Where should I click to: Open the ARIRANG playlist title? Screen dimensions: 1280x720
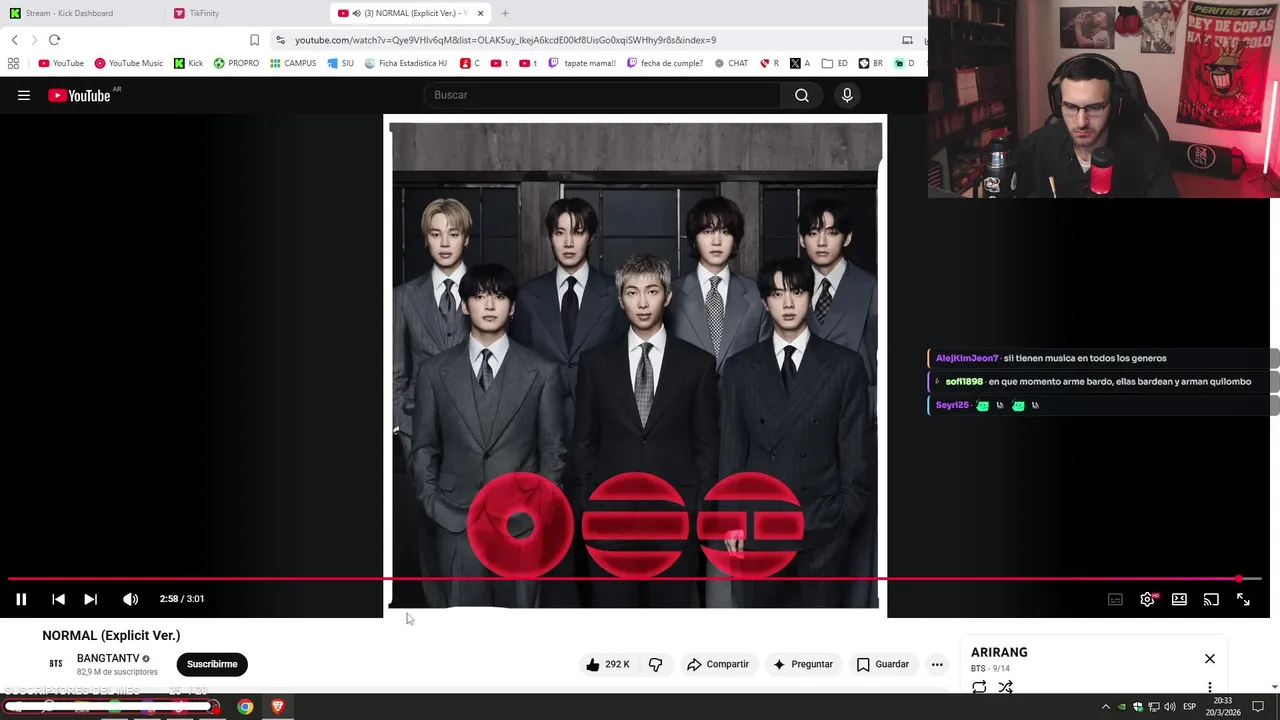tap(999, 652)
